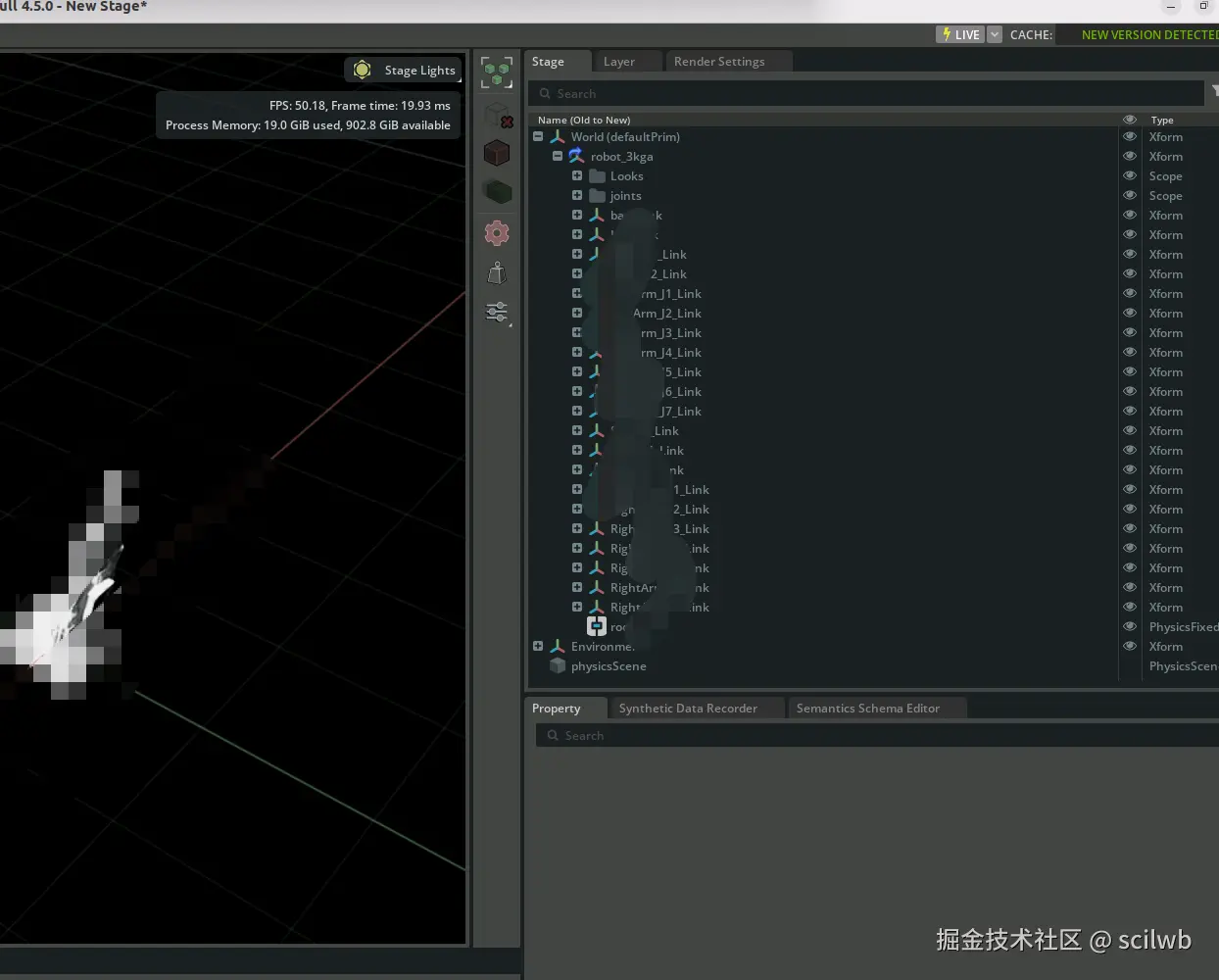
Task: Click the dark red cube toolbar icon
Action: [497, 154]
